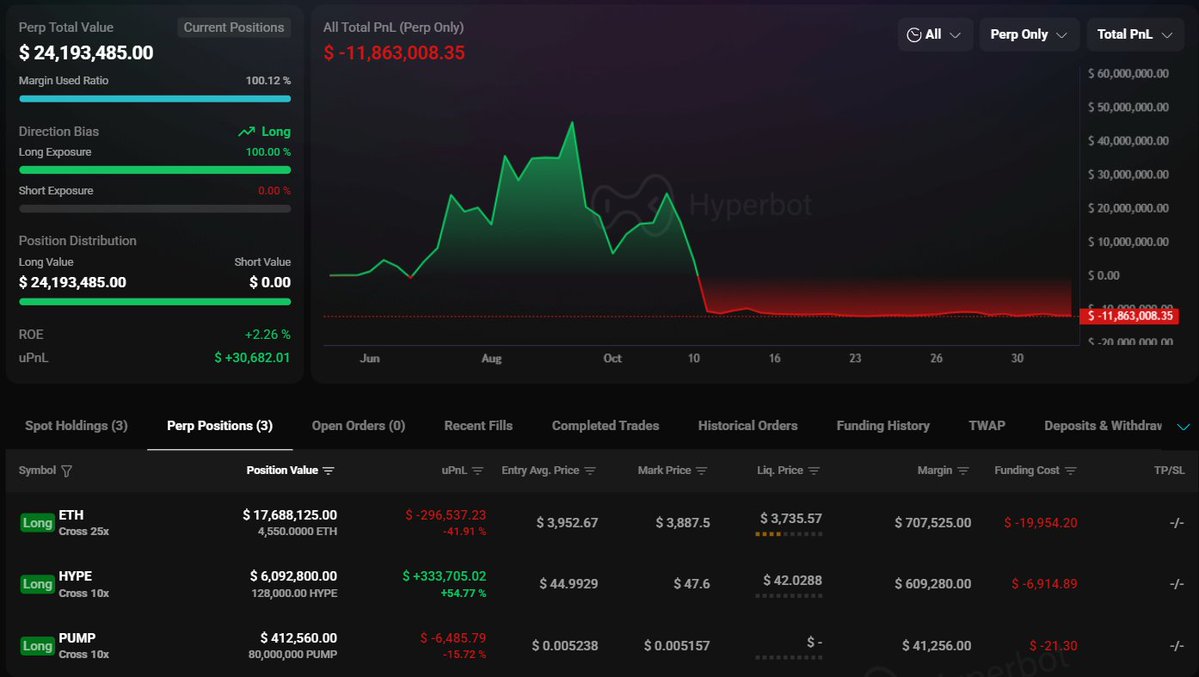
Task: Expand the hidden tabs chevron
Action: pyautogui.click(x=1183, y=426)
